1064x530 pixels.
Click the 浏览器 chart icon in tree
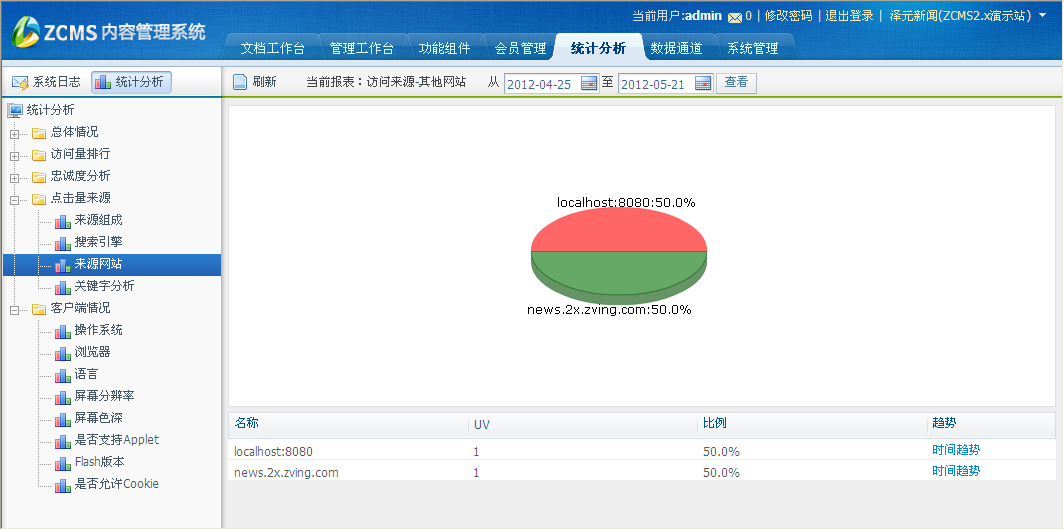[x=62, y=352]
